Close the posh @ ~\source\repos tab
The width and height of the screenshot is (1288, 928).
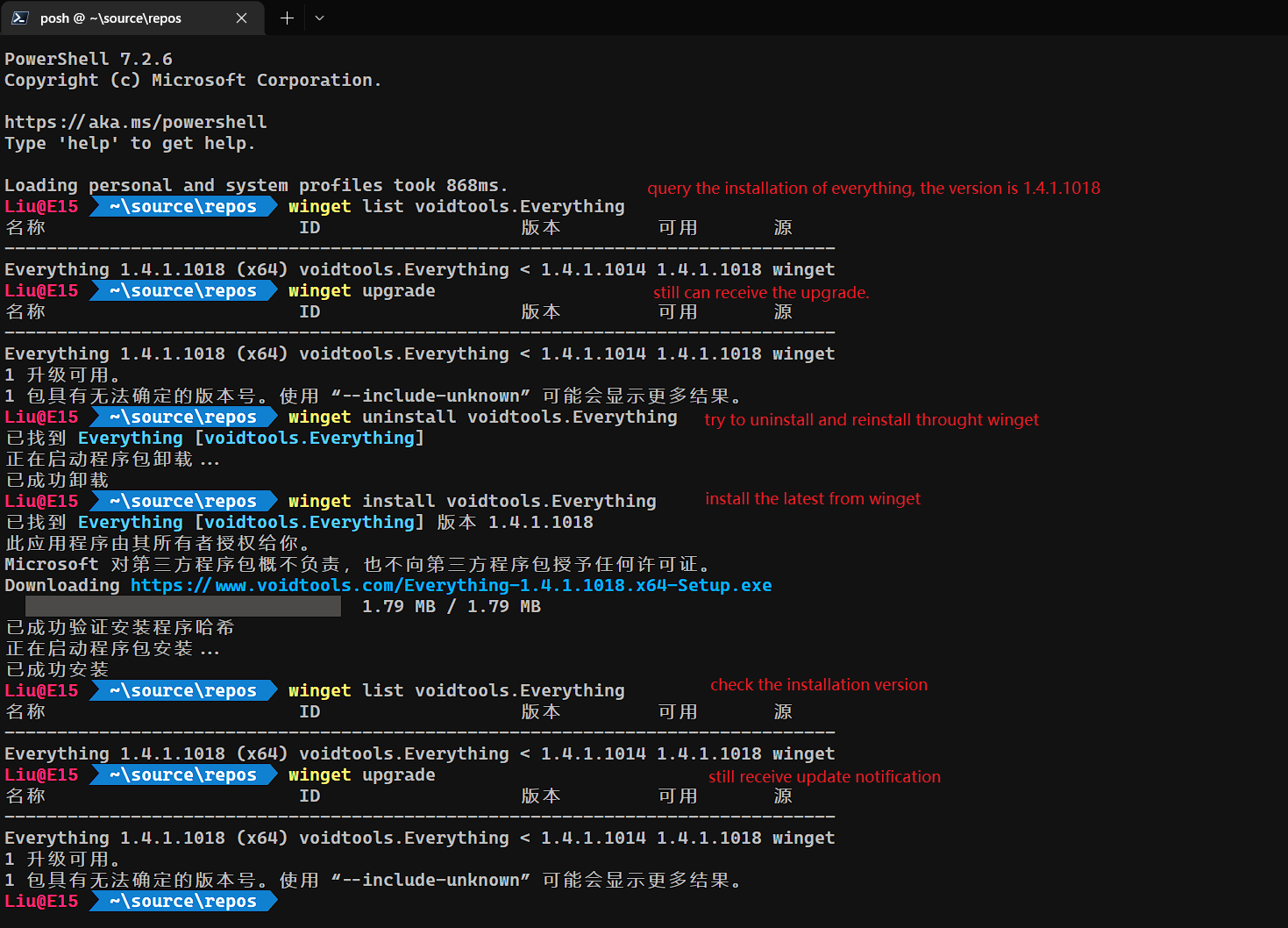click(x=241, y=18)
